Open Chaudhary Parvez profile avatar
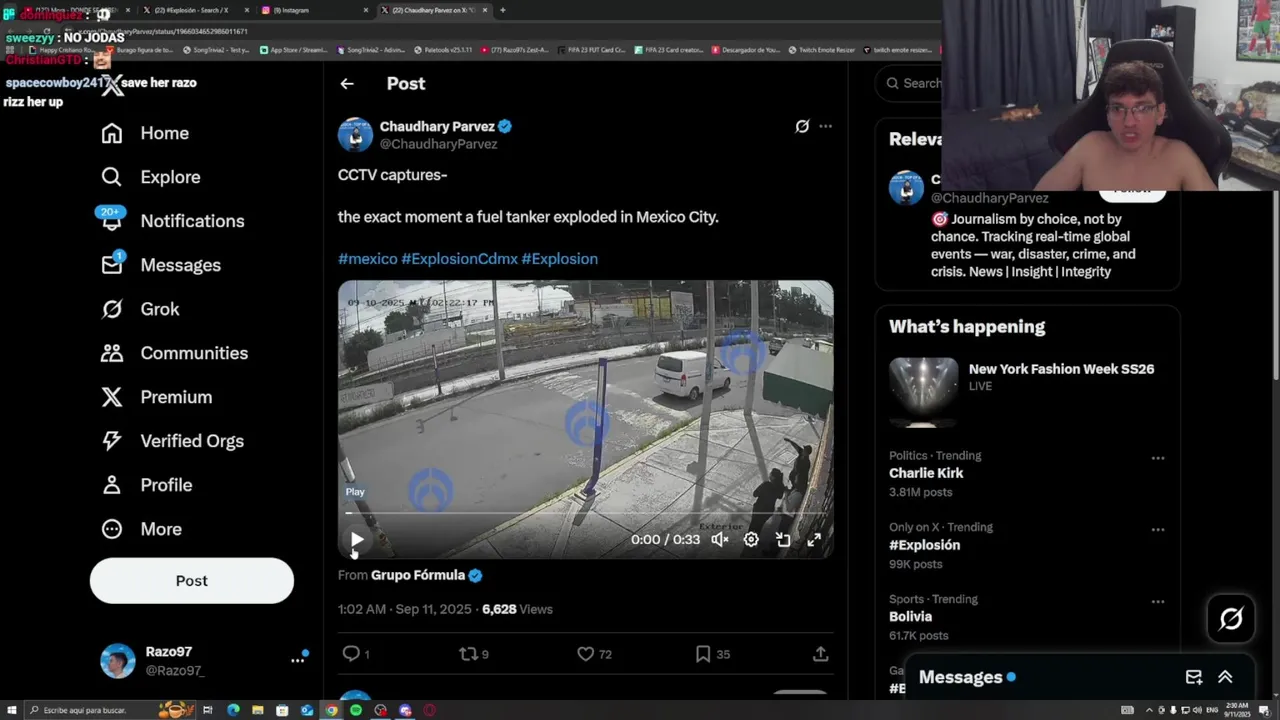Image resolution: width=1280 pixels, height=720 pixels. click(x=355, y=135)
